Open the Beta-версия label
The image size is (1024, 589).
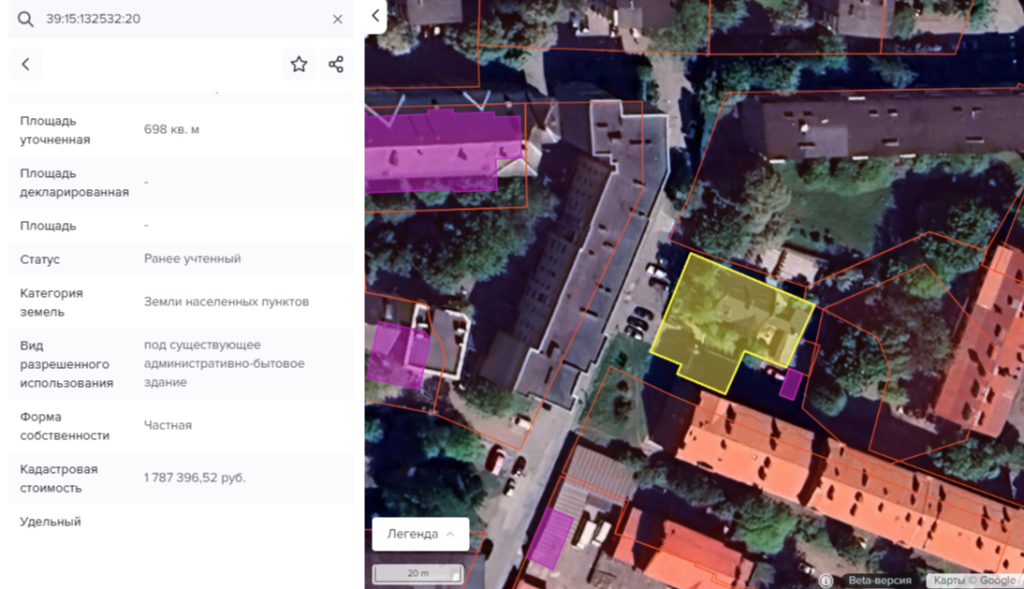(879, 580)
